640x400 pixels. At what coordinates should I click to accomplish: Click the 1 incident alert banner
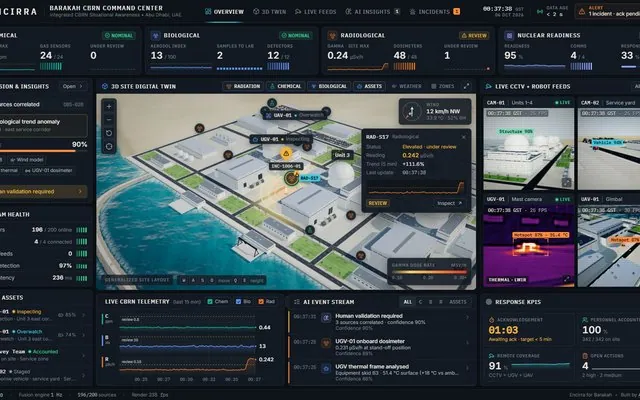click(608, 11)
